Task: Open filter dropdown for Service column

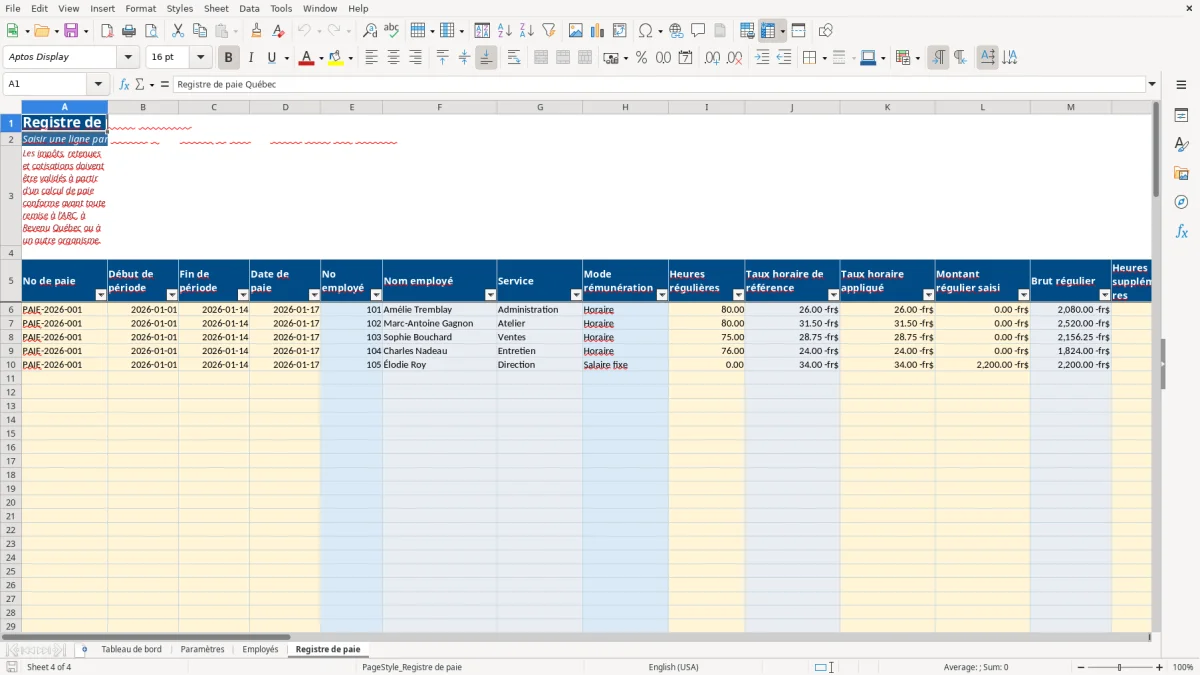Action: tap(576, 295)
